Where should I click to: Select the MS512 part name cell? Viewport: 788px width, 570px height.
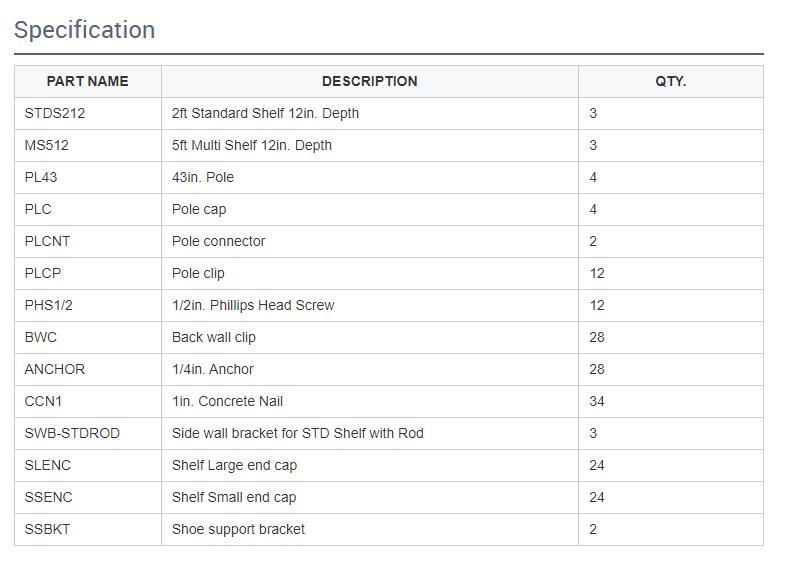[x=88, y=146]
